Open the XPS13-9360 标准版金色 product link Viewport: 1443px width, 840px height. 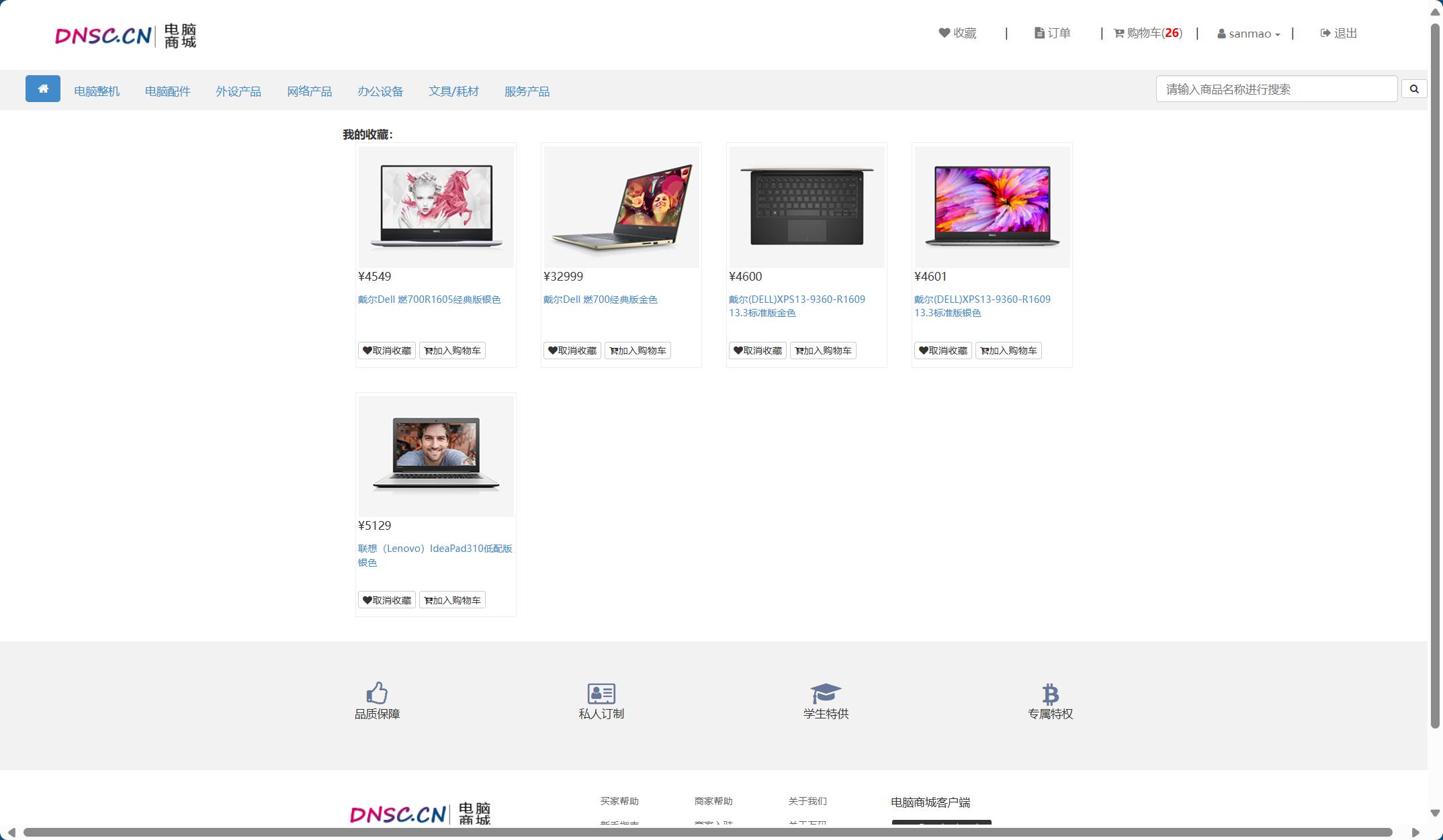797,306
